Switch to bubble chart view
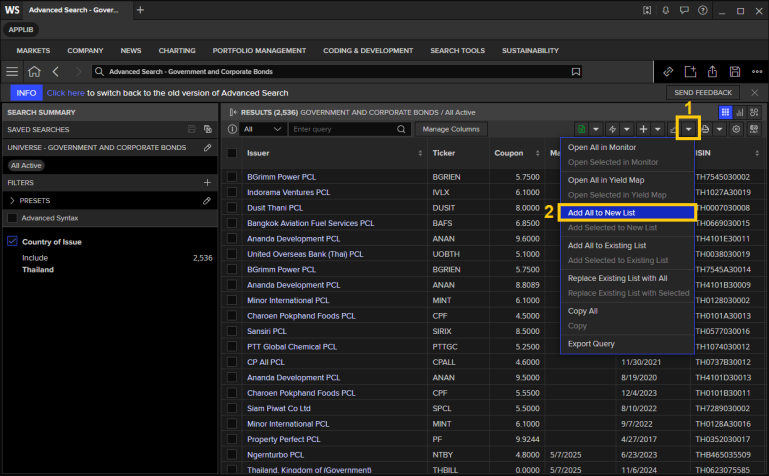 pos(754,112)
